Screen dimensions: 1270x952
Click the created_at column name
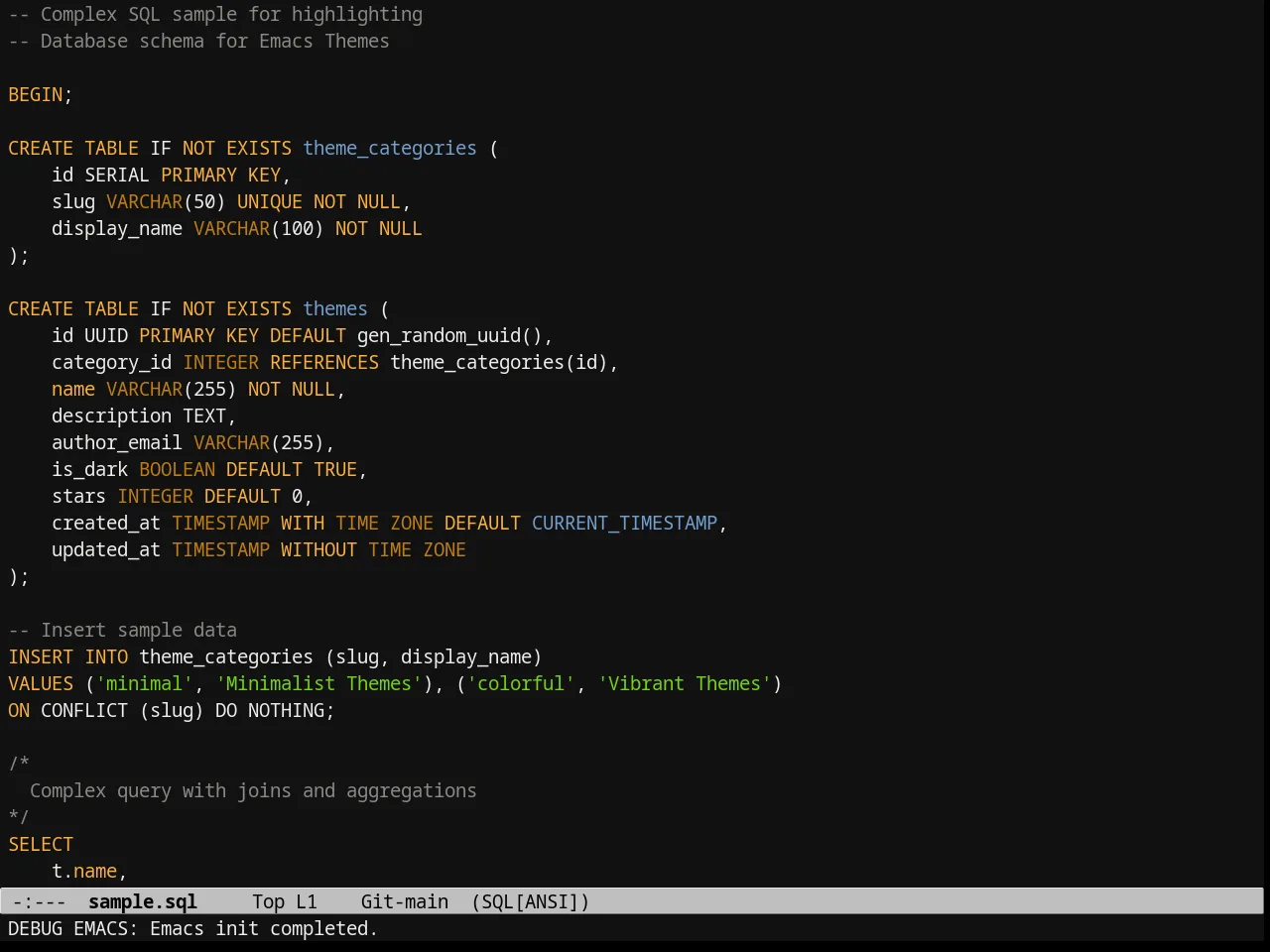tap(106, 523)
